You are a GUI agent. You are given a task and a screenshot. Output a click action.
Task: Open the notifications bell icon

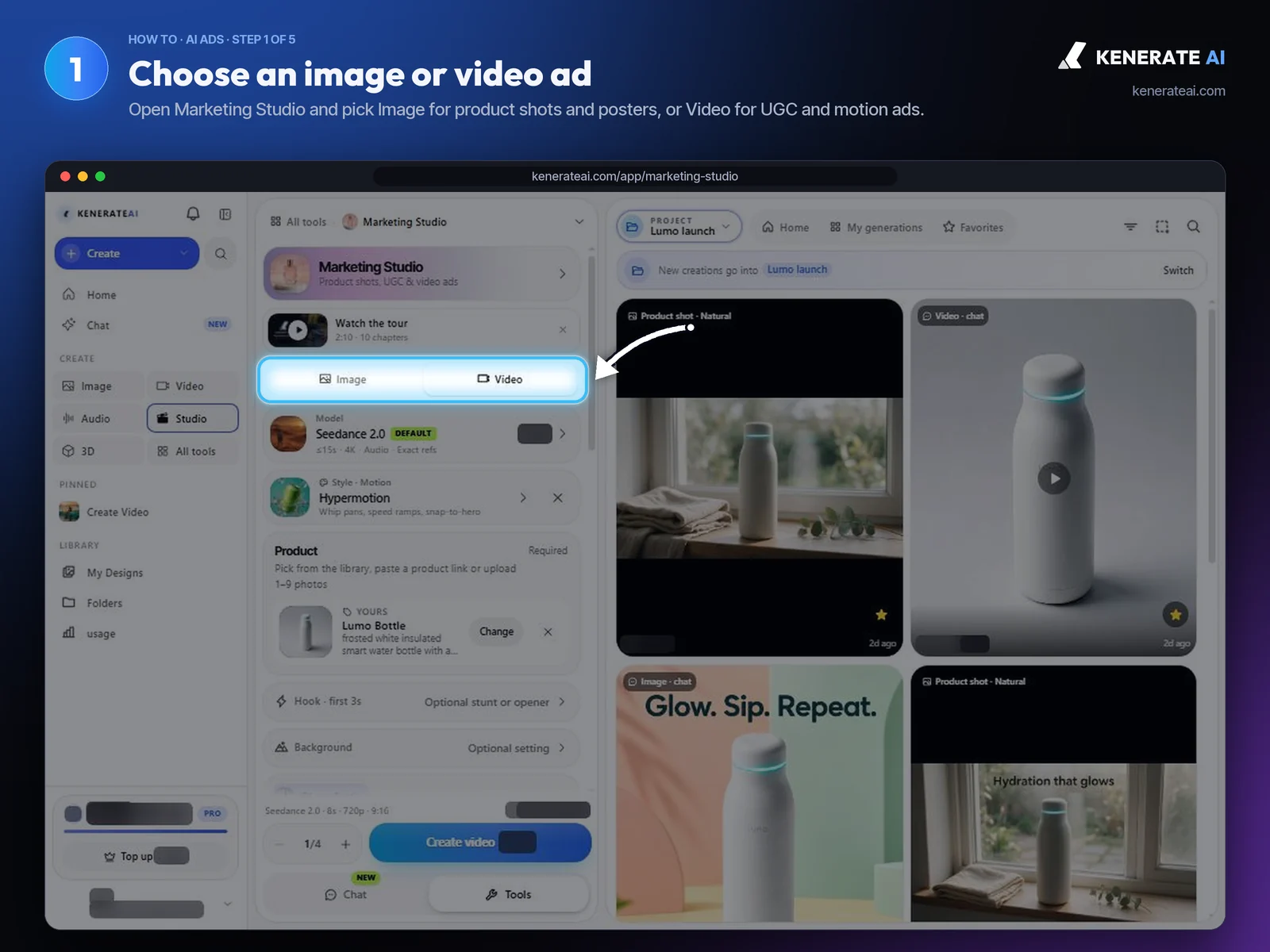pyautogui.click(x=193, y=213)
